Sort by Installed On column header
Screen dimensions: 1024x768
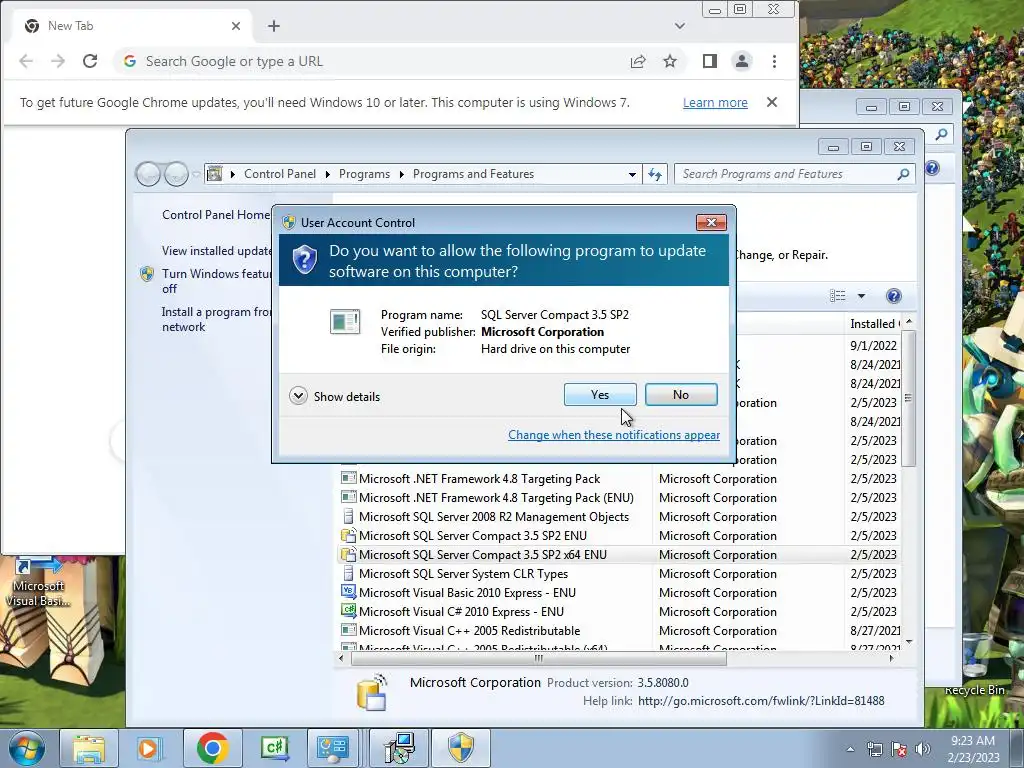pos(874,324)
